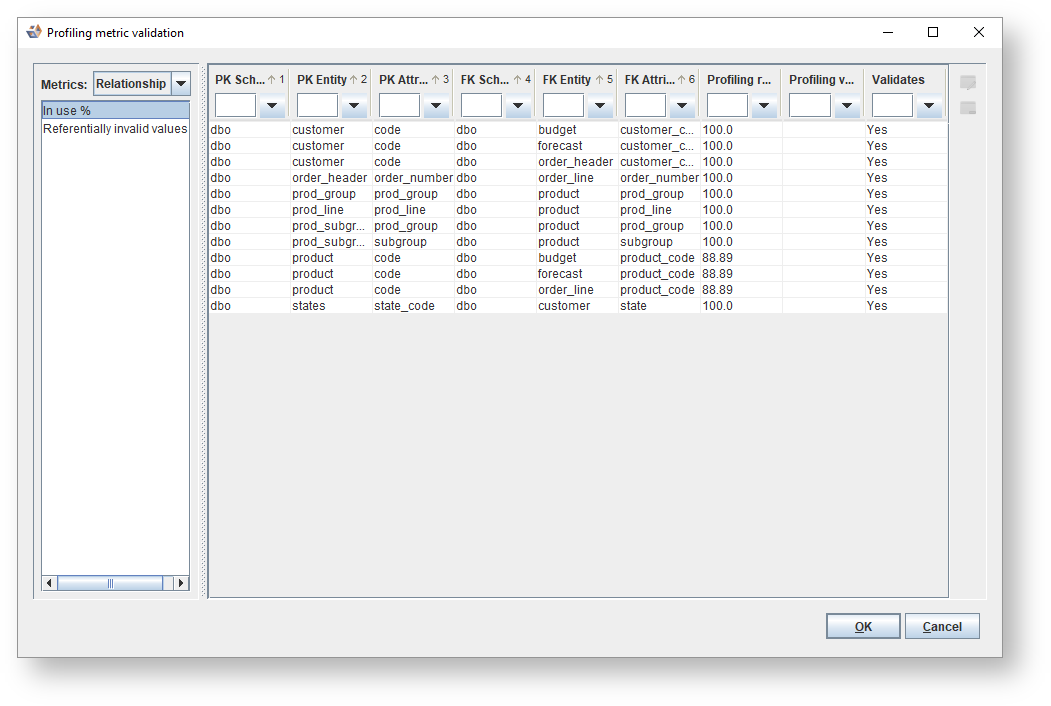
Task: Click the OK button
Action: (x=863, y=626)
